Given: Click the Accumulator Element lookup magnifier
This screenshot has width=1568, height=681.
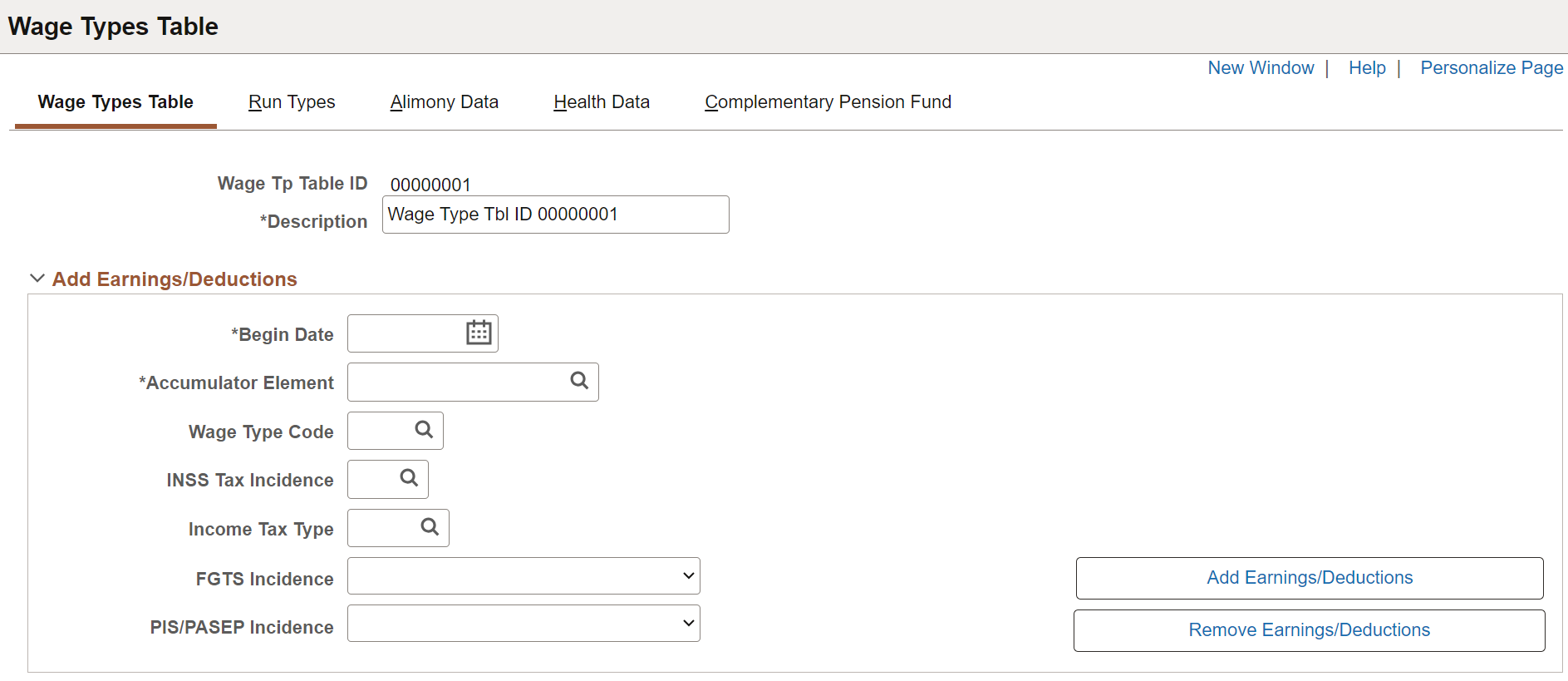Looking at the screenshot, I should tap(579, 381).
